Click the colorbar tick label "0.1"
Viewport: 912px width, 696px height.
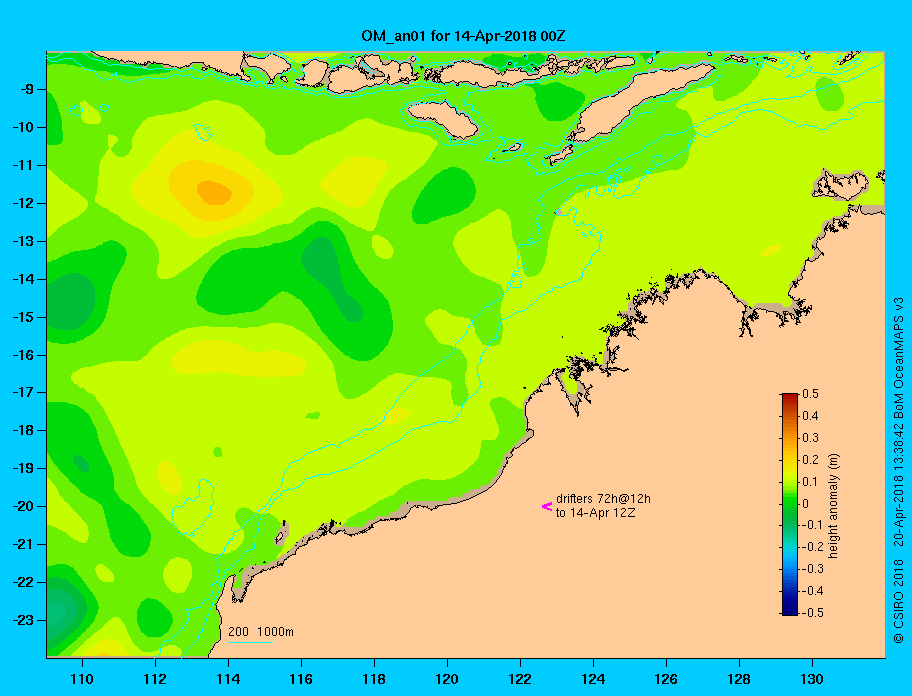point(810,482)
